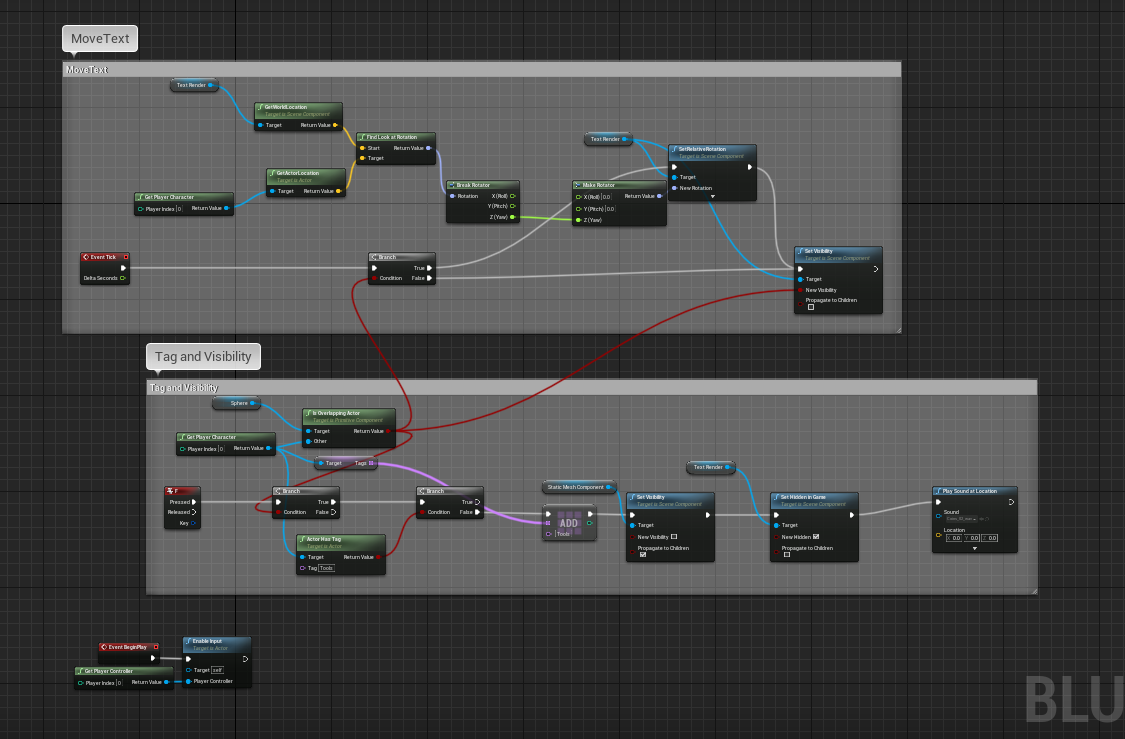Expand Play Sound at Location advanced options

point(975,548)
